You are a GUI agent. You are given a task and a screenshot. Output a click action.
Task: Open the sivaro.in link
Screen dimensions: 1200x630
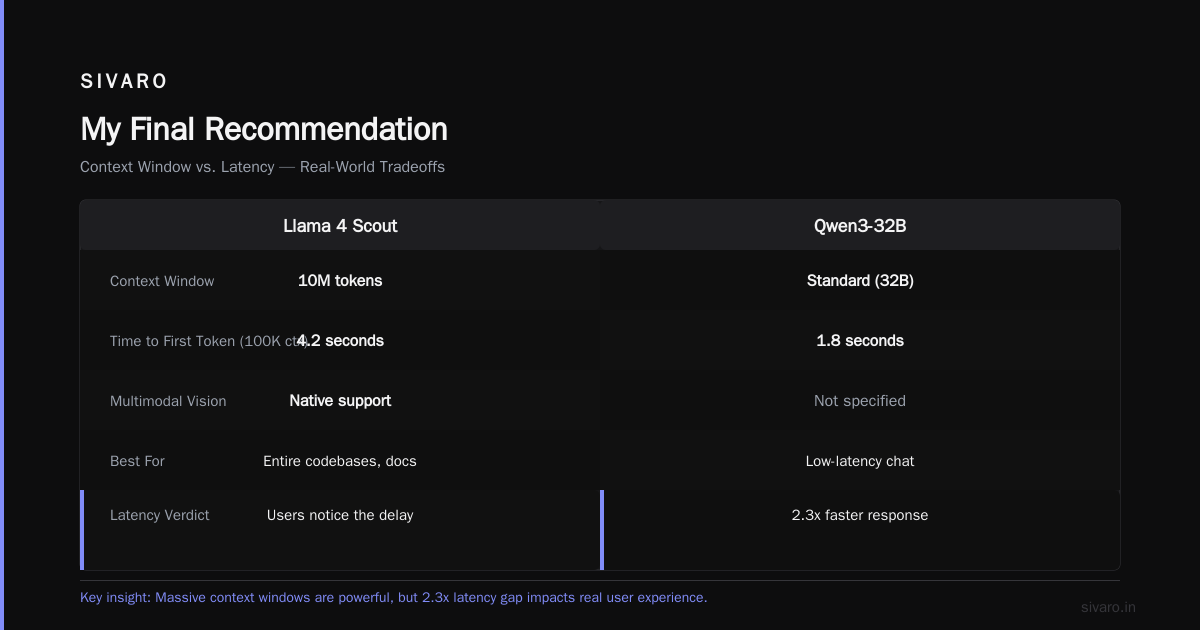click(x=1109, y=607)
